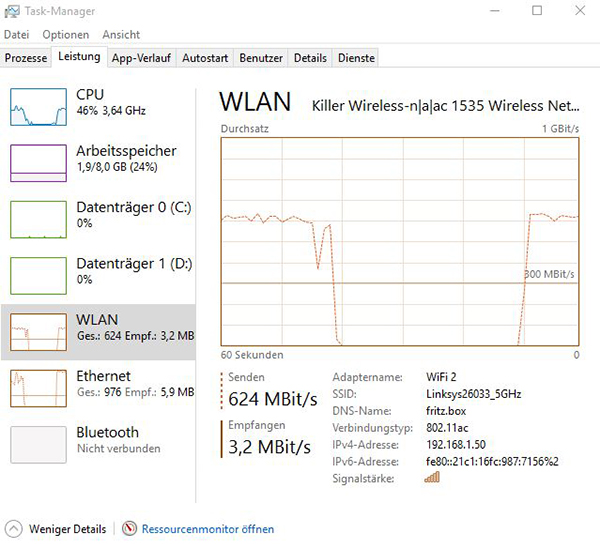Click the Weniger Details collapse arrow
The height and width of the screenshot is (549, 600).
[13, 529]
